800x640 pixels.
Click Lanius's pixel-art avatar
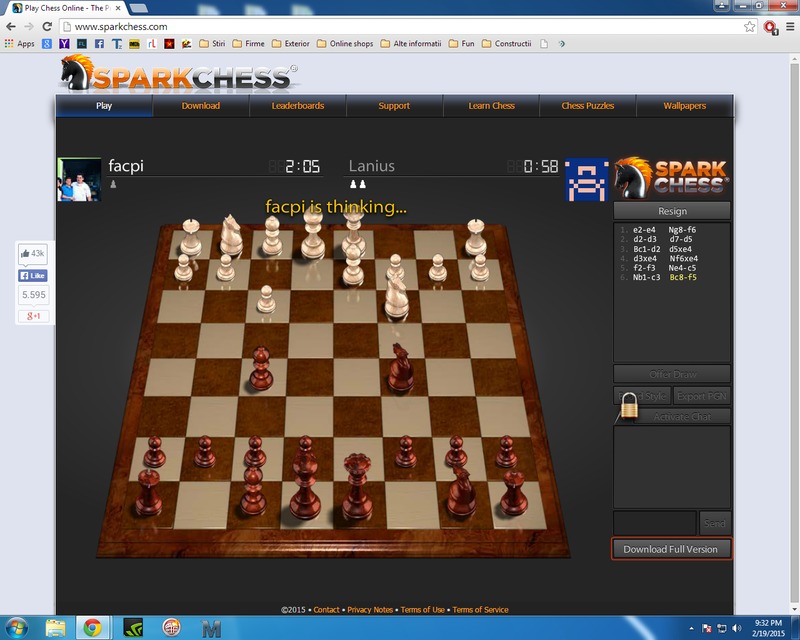[x=587, y=180]
